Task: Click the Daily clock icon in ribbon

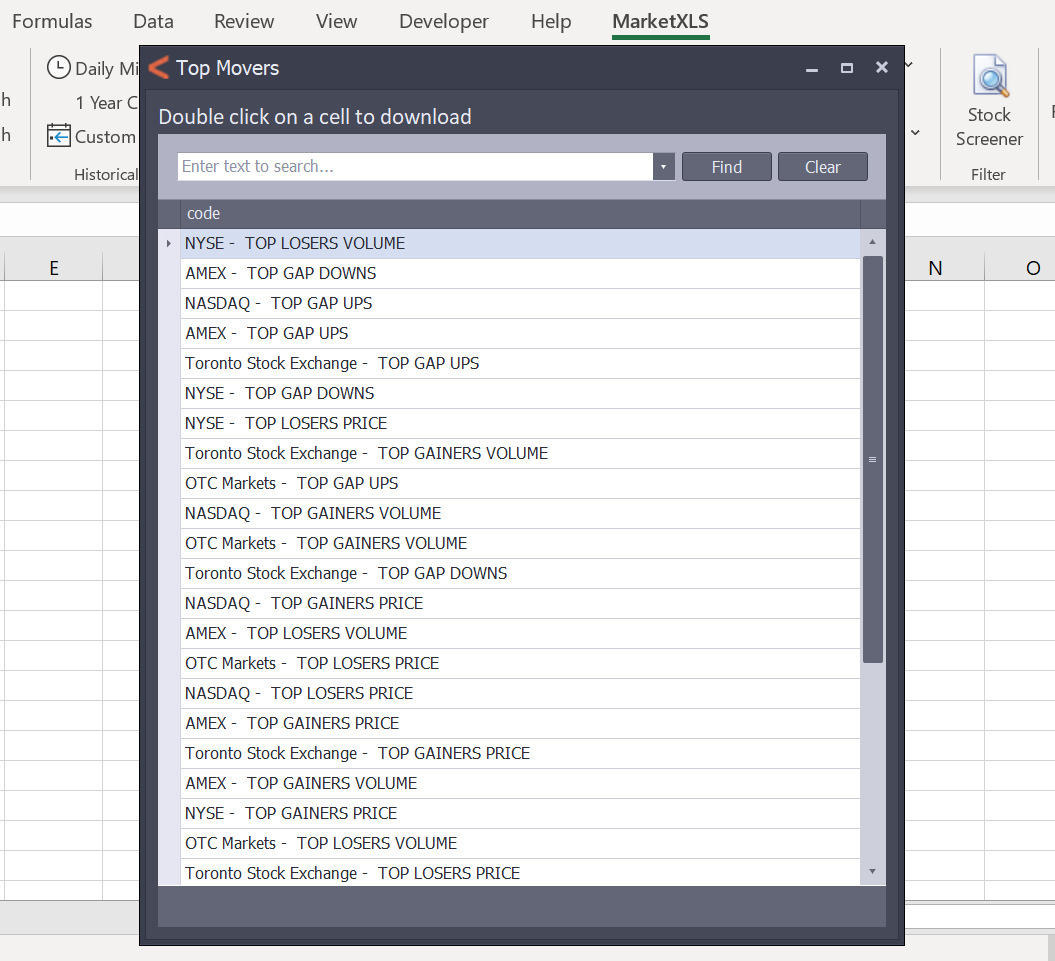Action: pos(59,68)
